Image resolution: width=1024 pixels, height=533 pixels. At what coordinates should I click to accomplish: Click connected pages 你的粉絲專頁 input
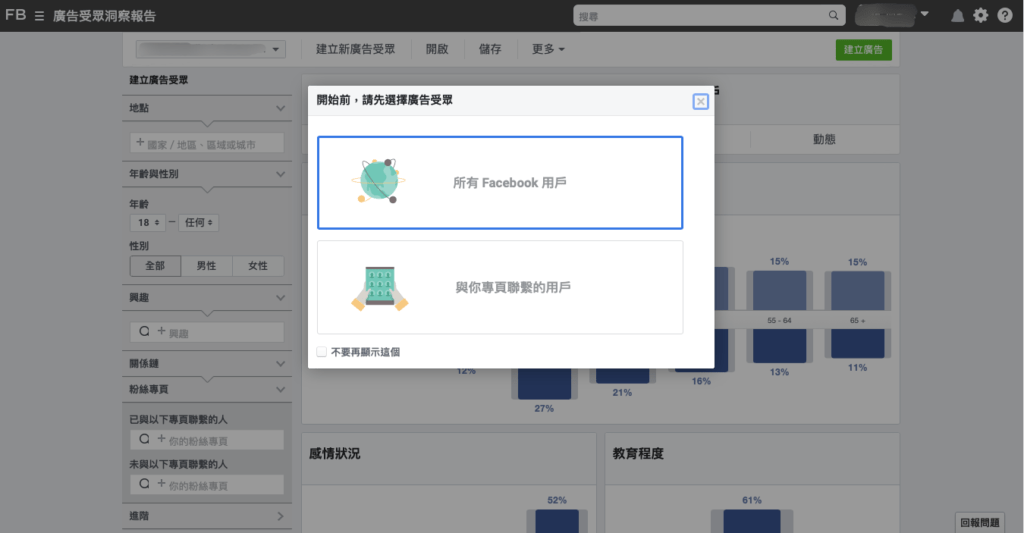coord(207,440)
